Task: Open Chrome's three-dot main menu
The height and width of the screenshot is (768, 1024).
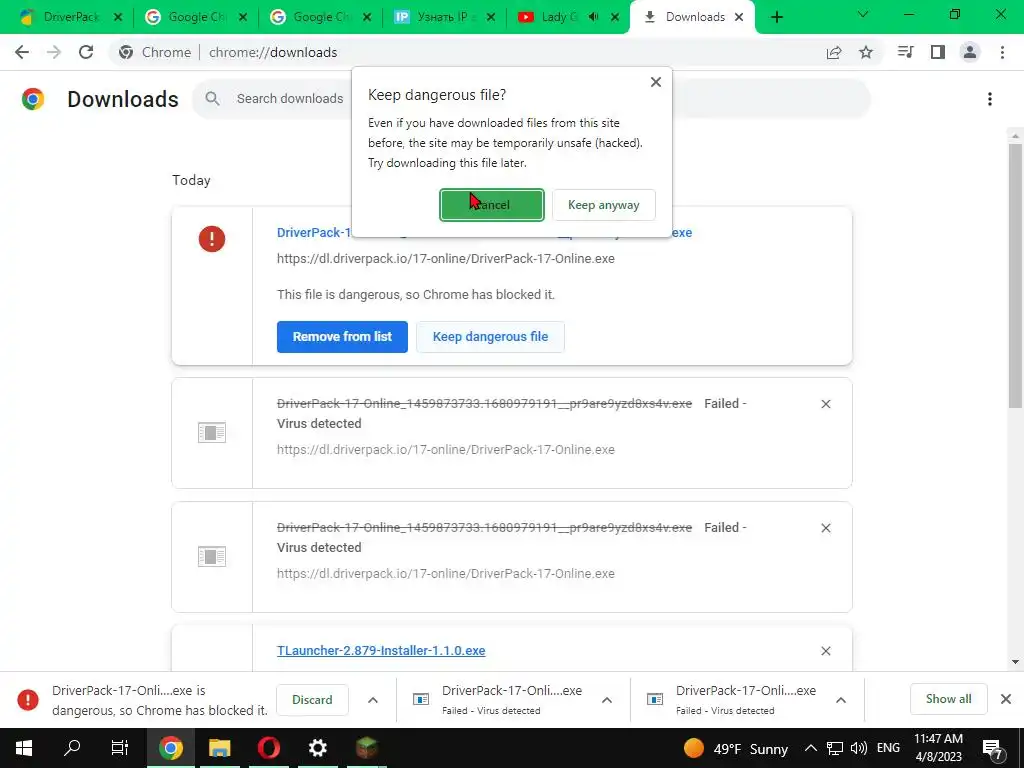Action: [1002, 52]
